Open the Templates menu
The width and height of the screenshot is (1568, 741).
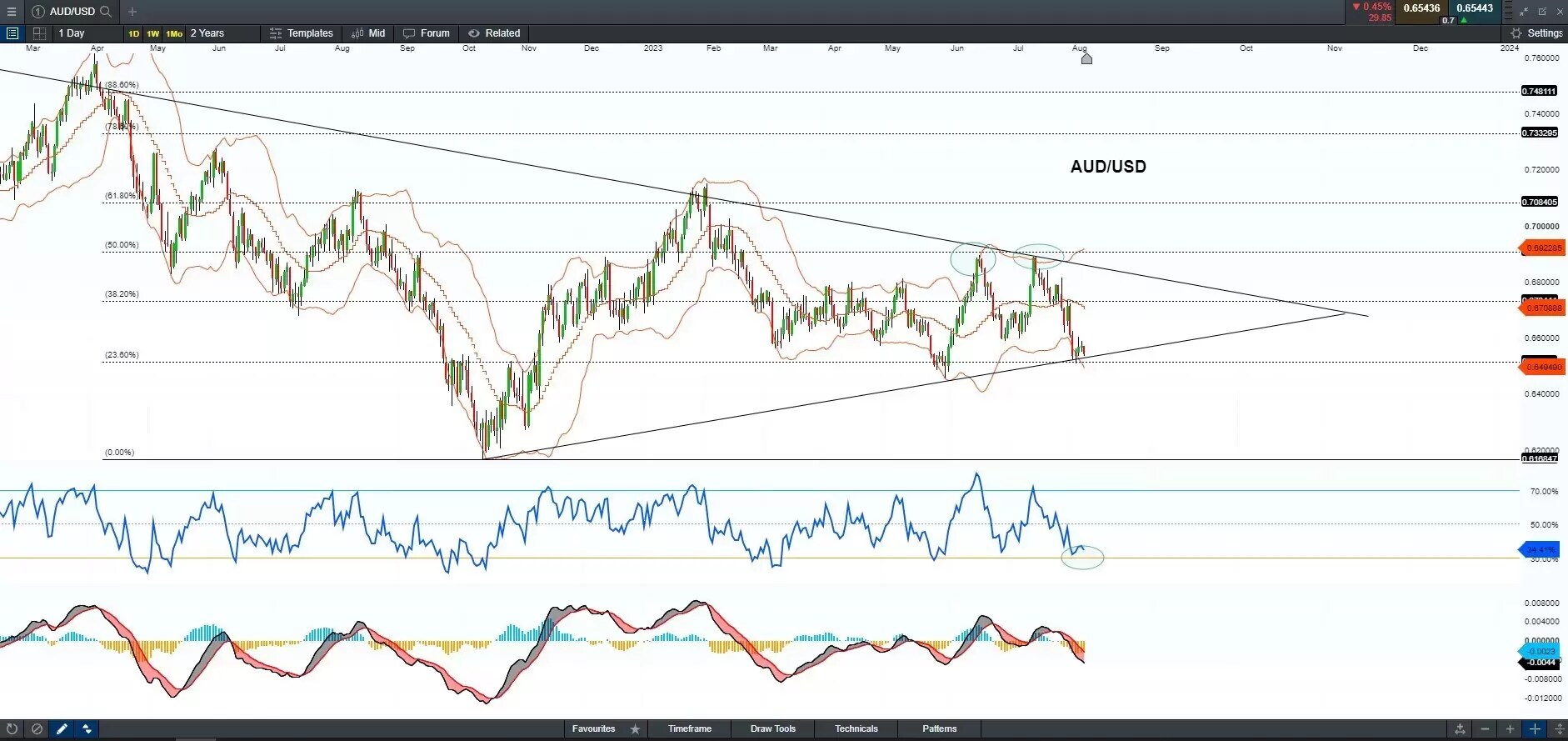click(x=301, y=33)
